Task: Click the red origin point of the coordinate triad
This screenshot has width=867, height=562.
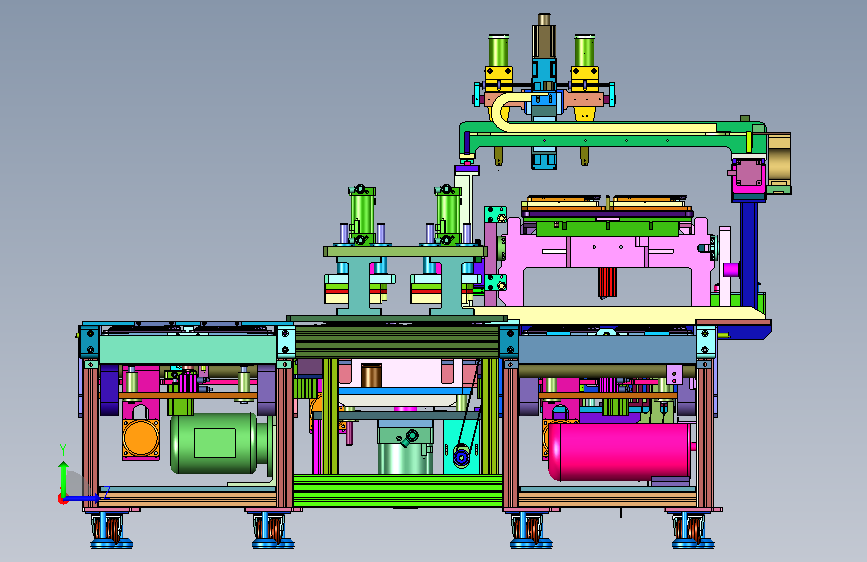Action: (62, 499)
